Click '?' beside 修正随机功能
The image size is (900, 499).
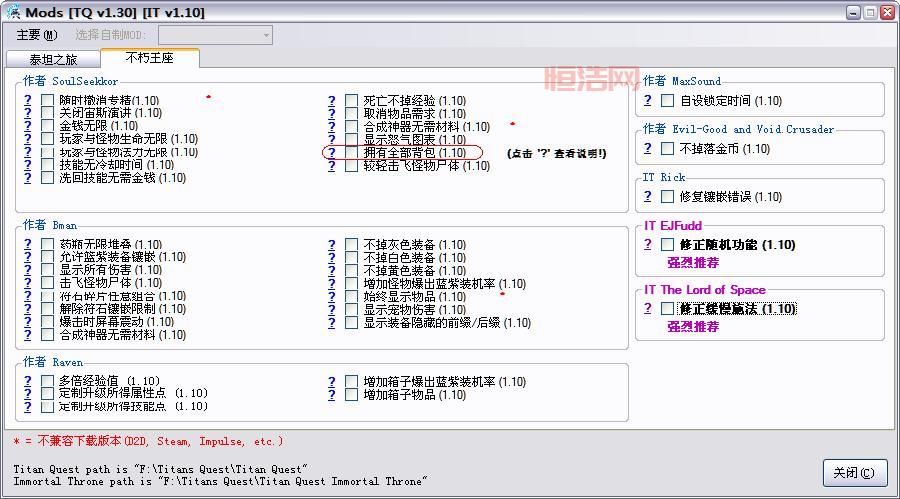point(648,244)
